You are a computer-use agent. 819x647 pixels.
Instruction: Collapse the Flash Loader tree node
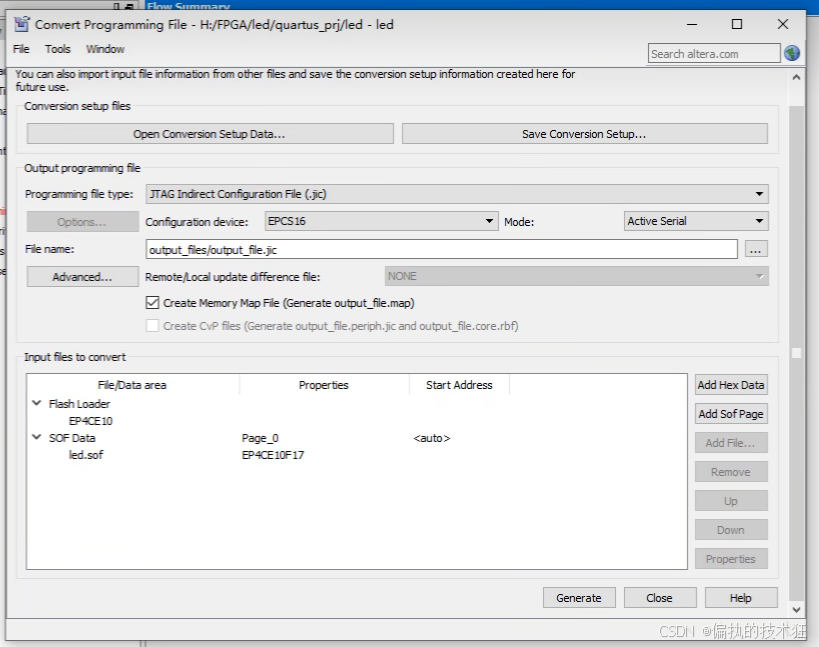(x=37, y=403)
